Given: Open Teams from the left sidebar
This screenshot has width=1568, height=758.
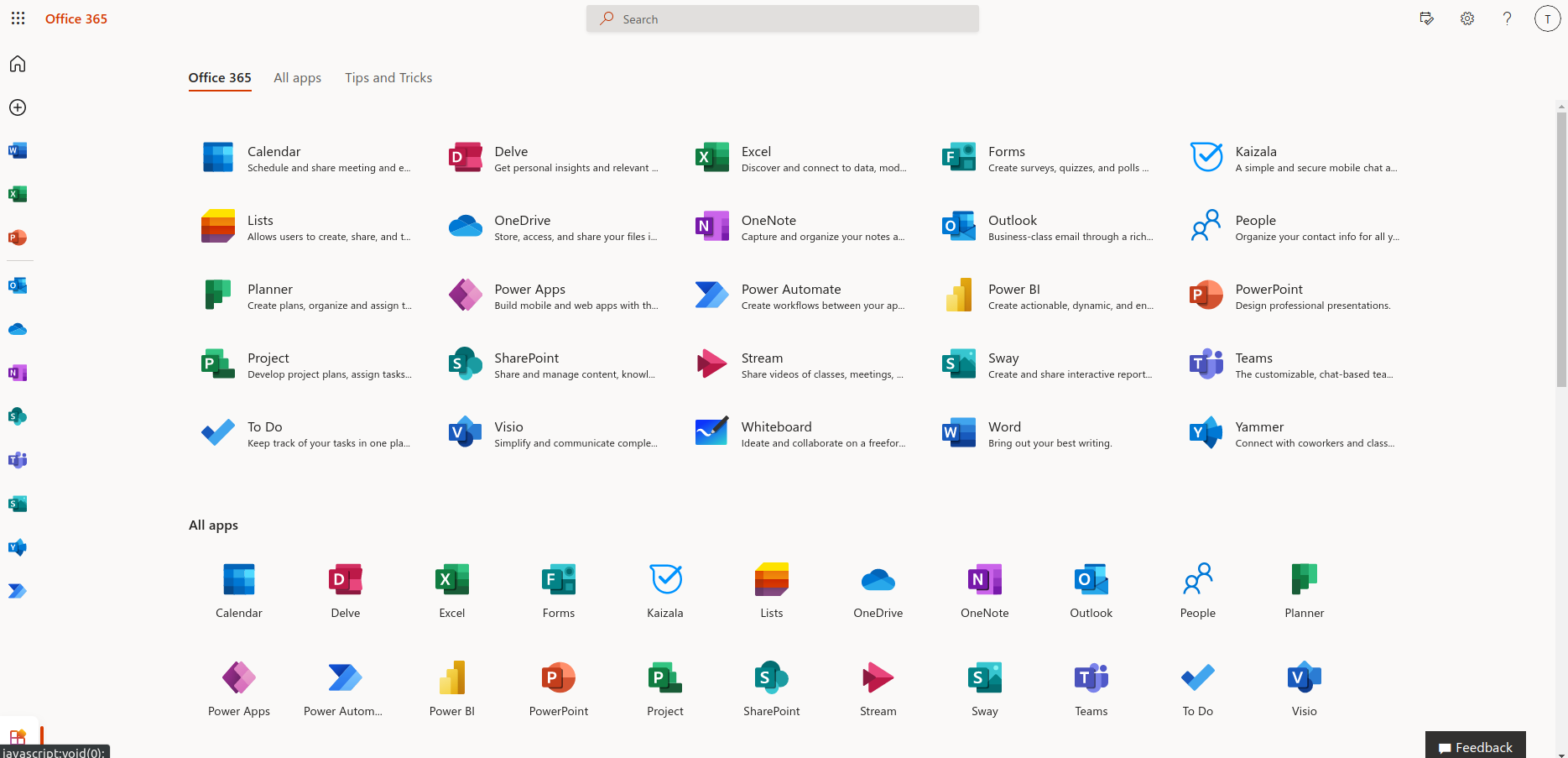Looking at the screenshot, I should click(18, 460).
